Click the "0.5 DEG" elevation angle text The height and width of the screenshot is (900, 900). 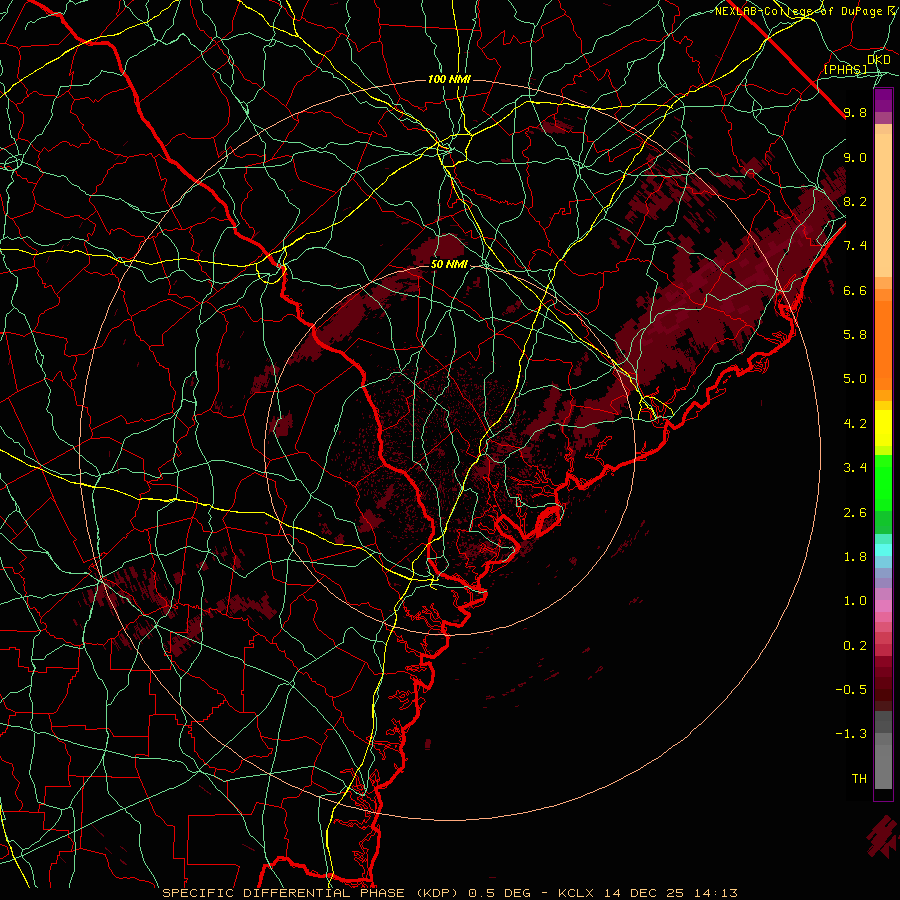click(501, 893)
